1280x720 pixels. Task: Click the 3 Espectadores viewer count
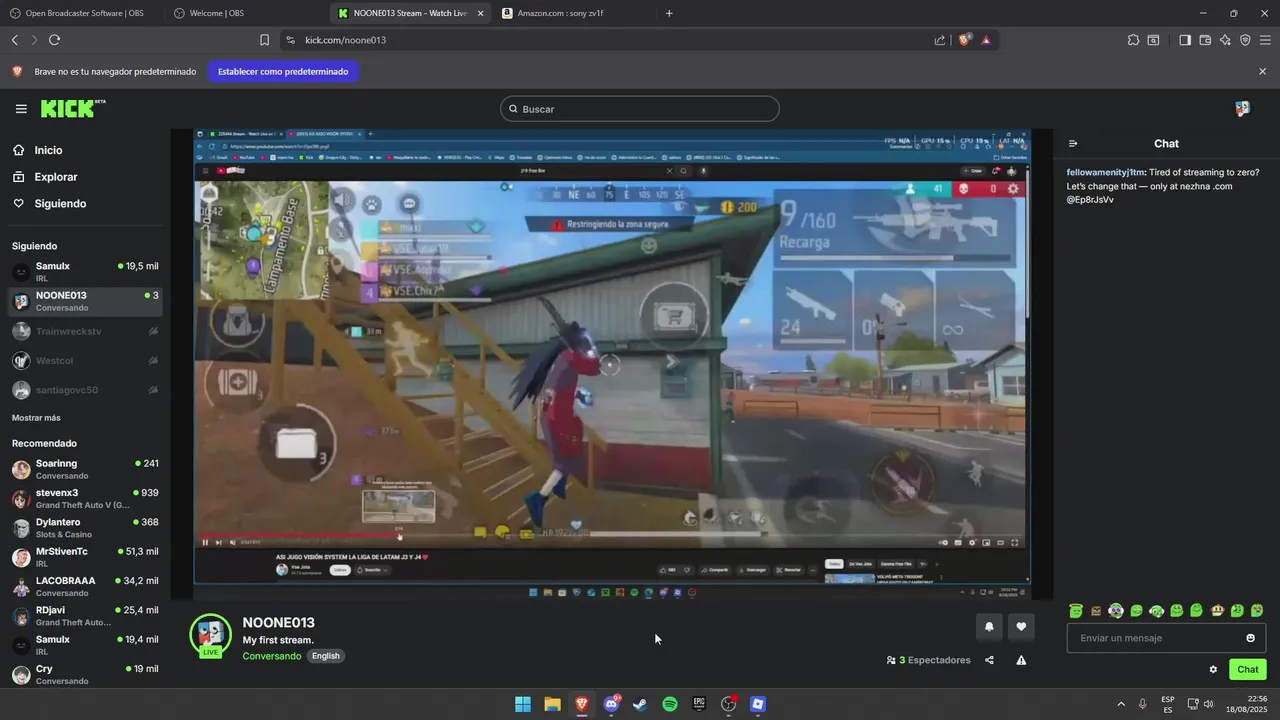pos(928,660)
